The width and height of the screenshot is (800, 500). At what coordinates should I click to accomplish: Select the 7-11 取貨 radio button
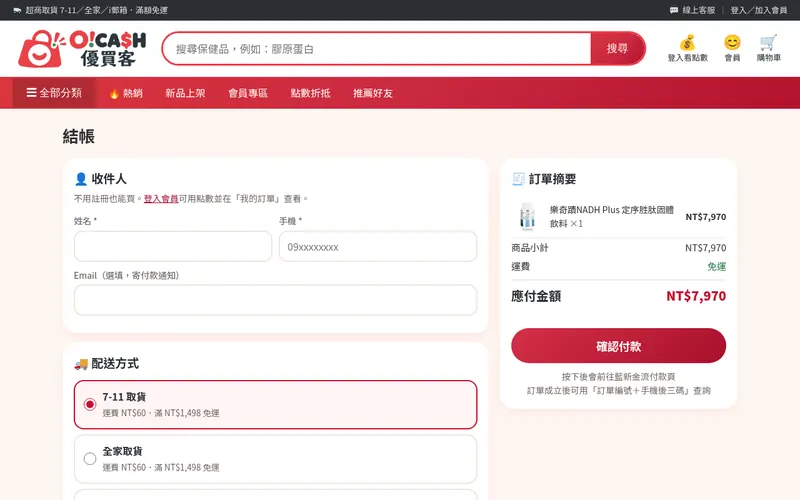tap(90, 405)
